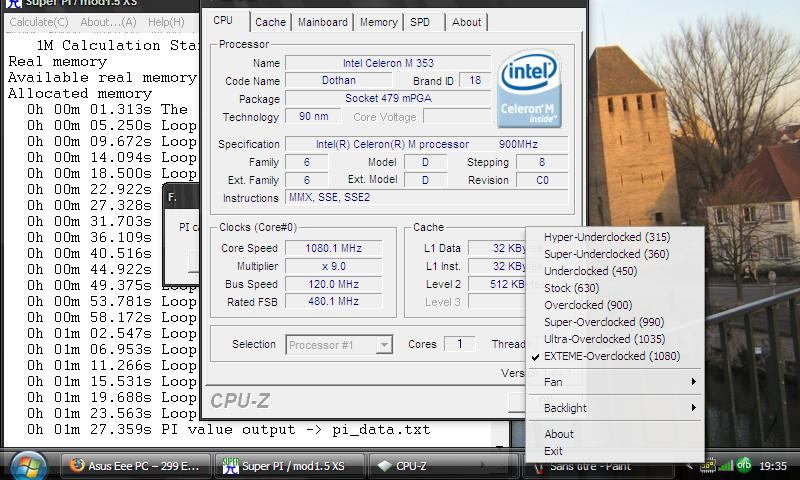Switch to Asus Eee PC browser window
The height and width of the screenshot is (480, 800).
coord(135,466)
